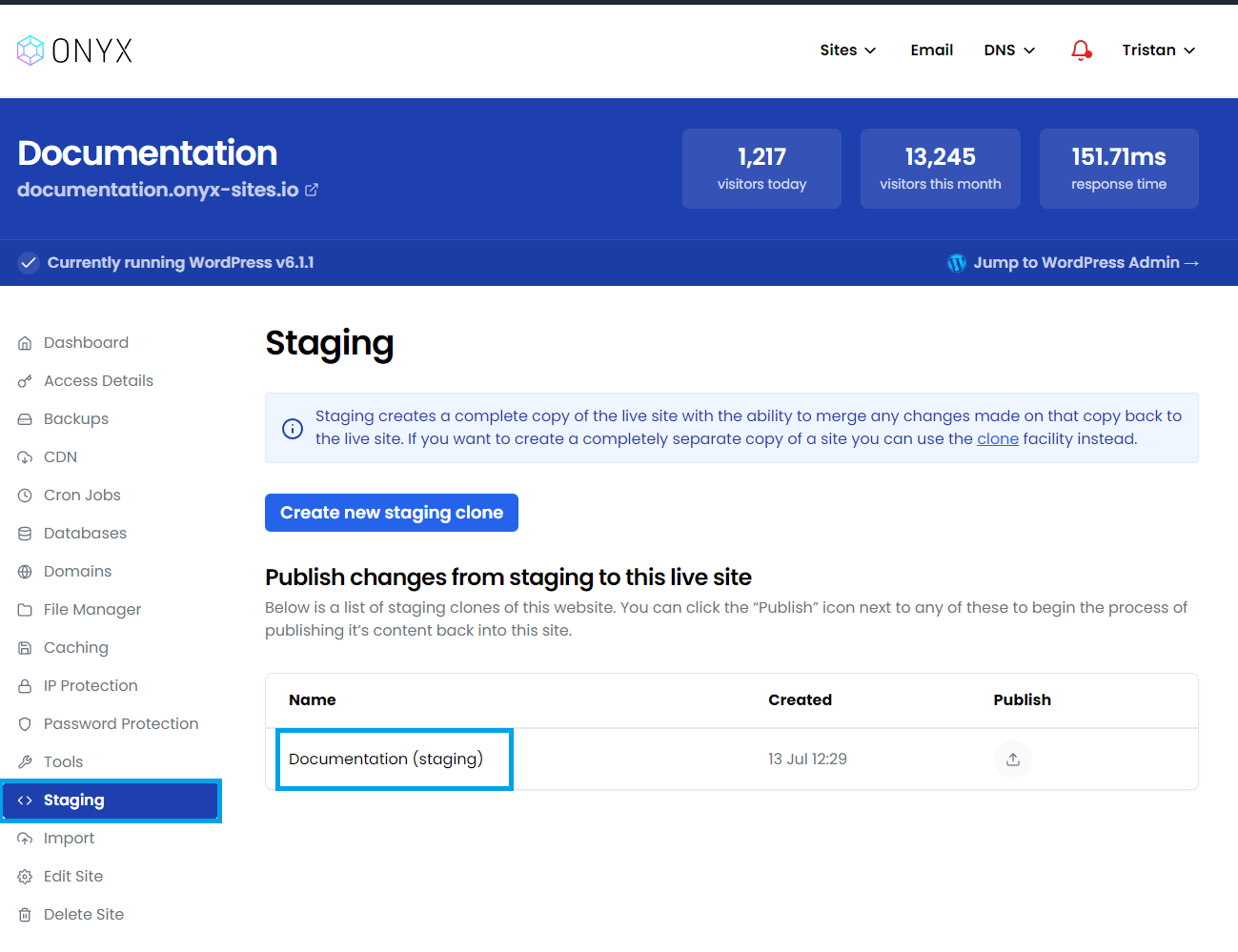Expand the Sites dropdown menu
The image size is (1238, 952).
click(847, 50)
